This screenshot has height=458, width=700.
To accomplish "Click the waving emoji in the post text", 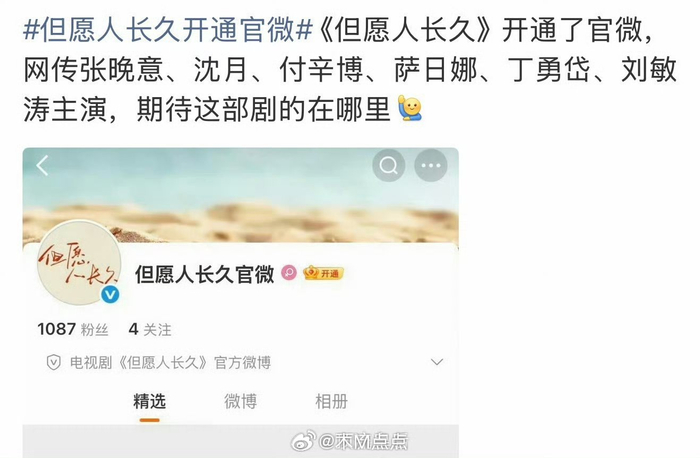I will [410, 108].
